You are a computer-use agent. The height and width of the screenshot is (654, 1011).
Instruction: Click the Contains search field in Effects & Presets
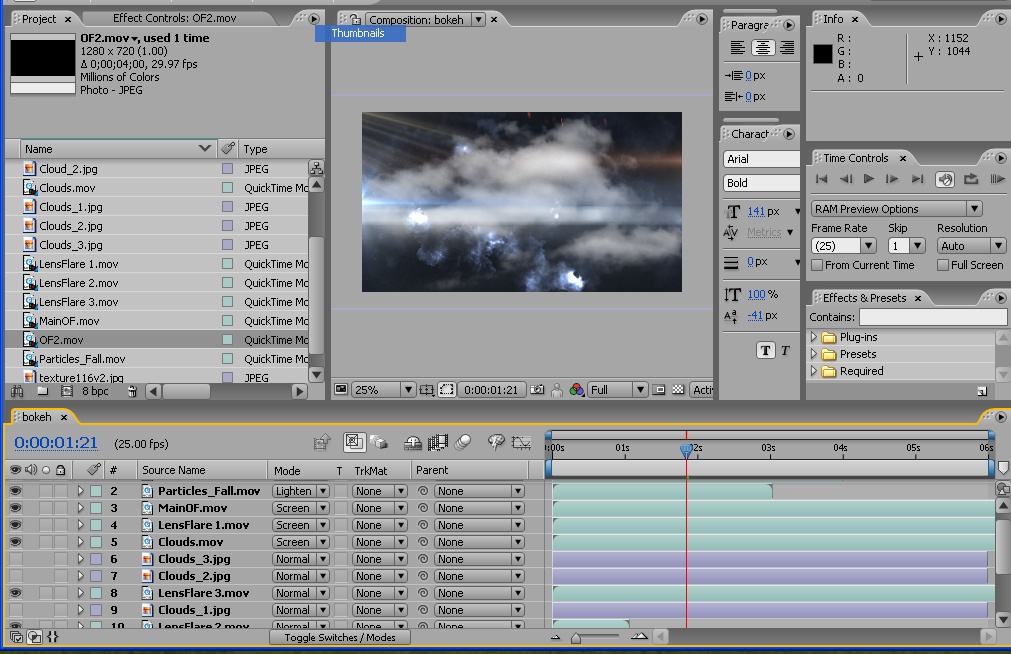click(x=933, y=317)
